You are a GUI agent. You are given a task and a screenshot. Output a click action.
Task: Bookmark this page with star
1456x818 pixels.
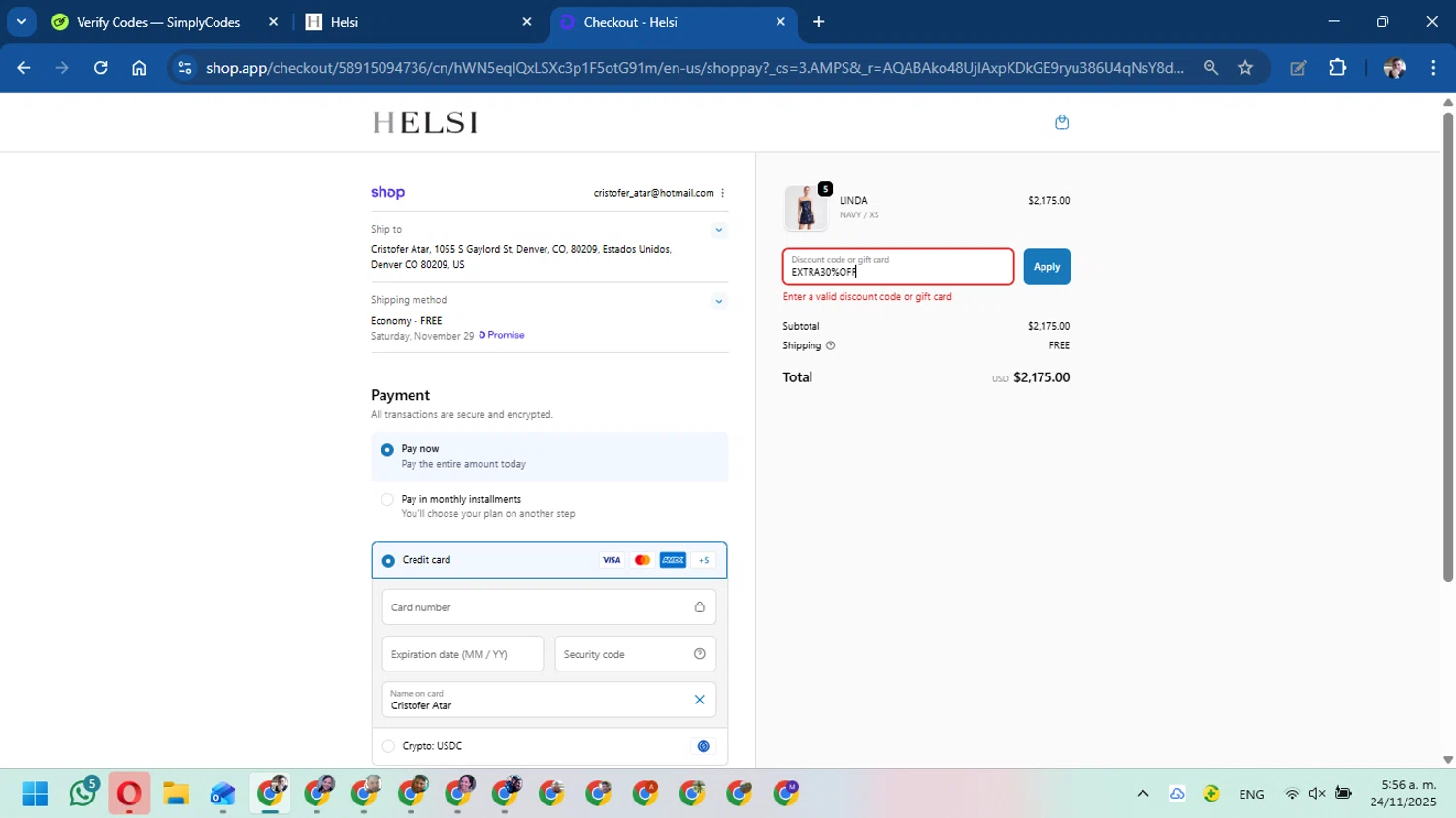pyautogui.click(x=1245, y=68)
